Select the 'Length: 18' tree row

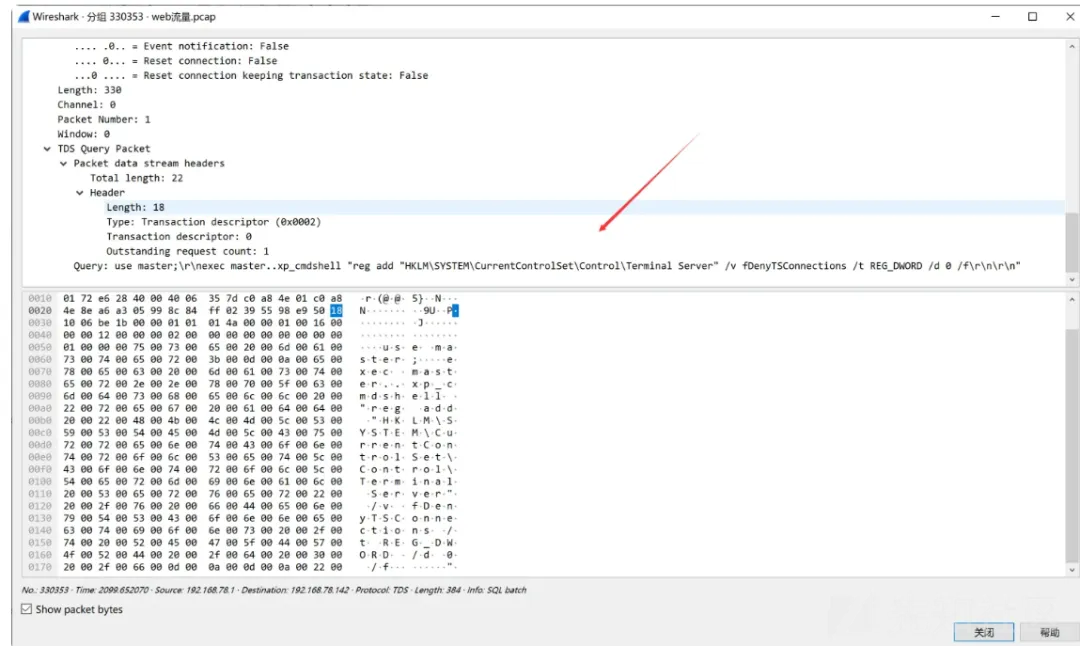(544, 207)
